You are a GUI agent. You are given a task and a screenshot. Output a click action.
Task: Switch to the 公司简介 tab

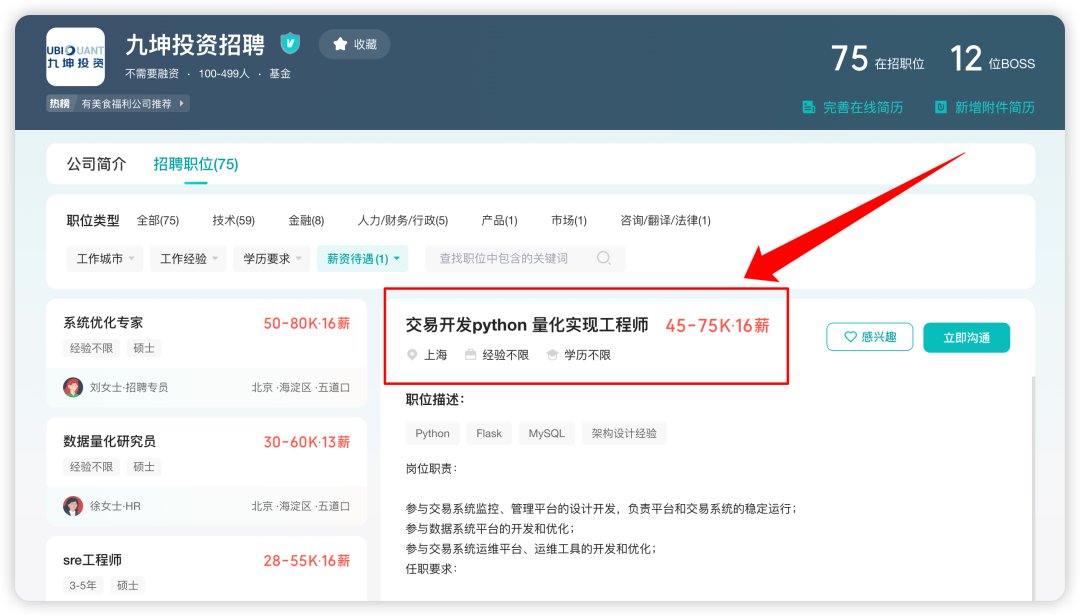96,164
